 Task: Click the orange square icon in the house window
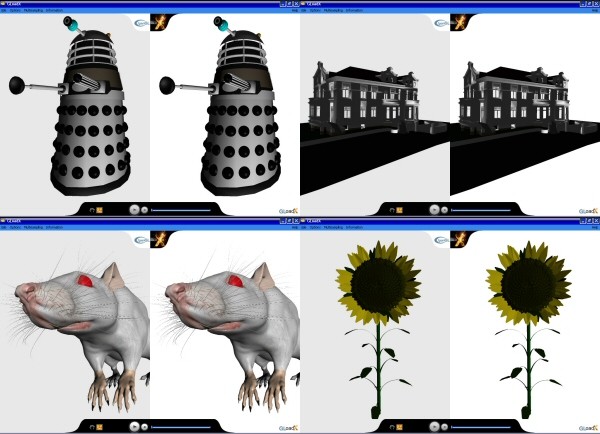coord(400,210)
